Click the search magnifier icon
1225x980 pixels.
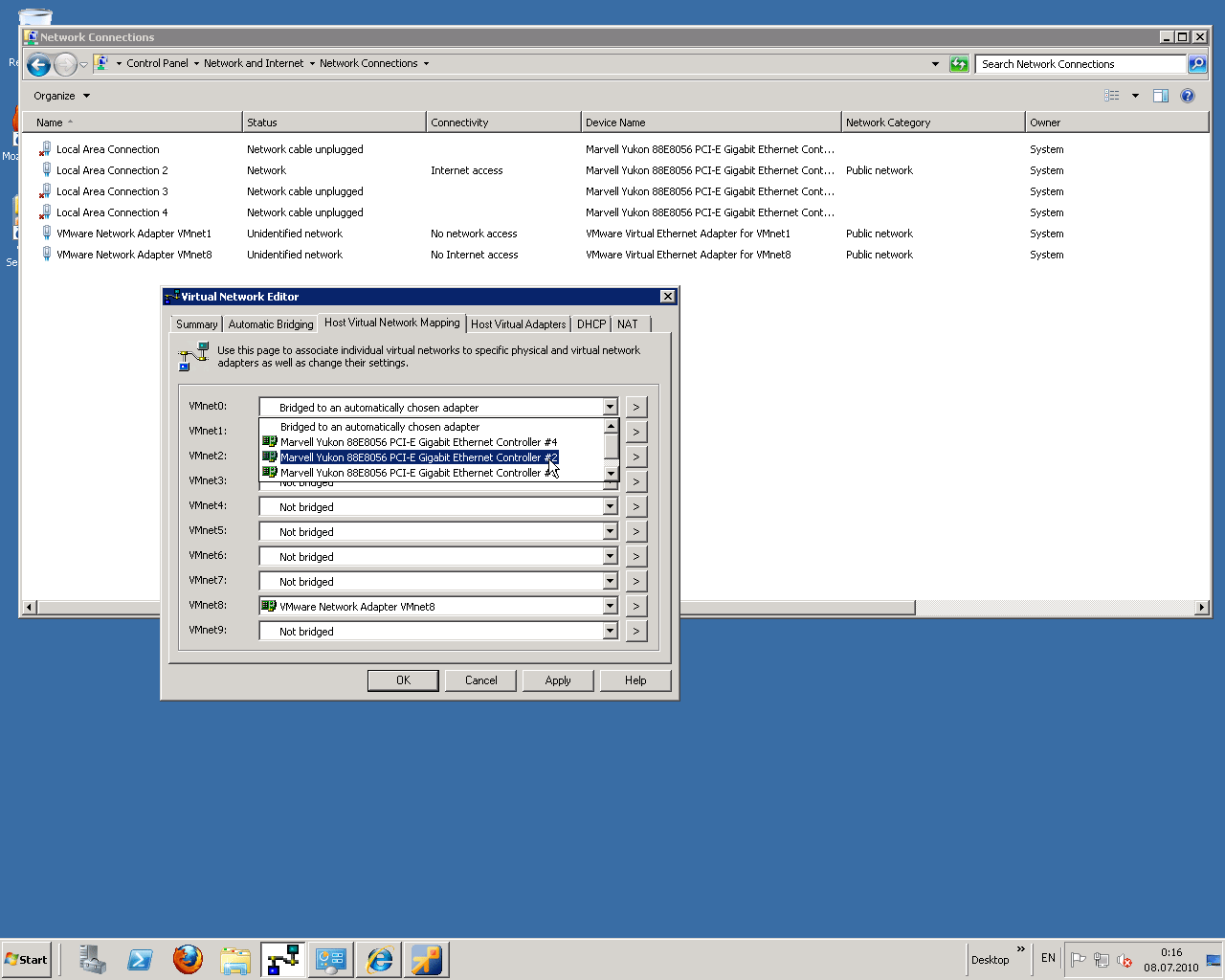[x=1196, y=64]
